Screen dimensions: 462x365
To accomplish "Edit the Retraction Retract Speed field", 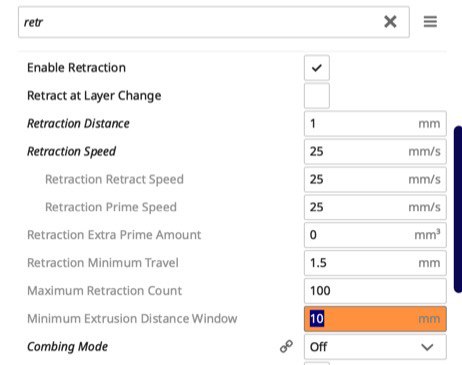I will (x=375, y=179).
